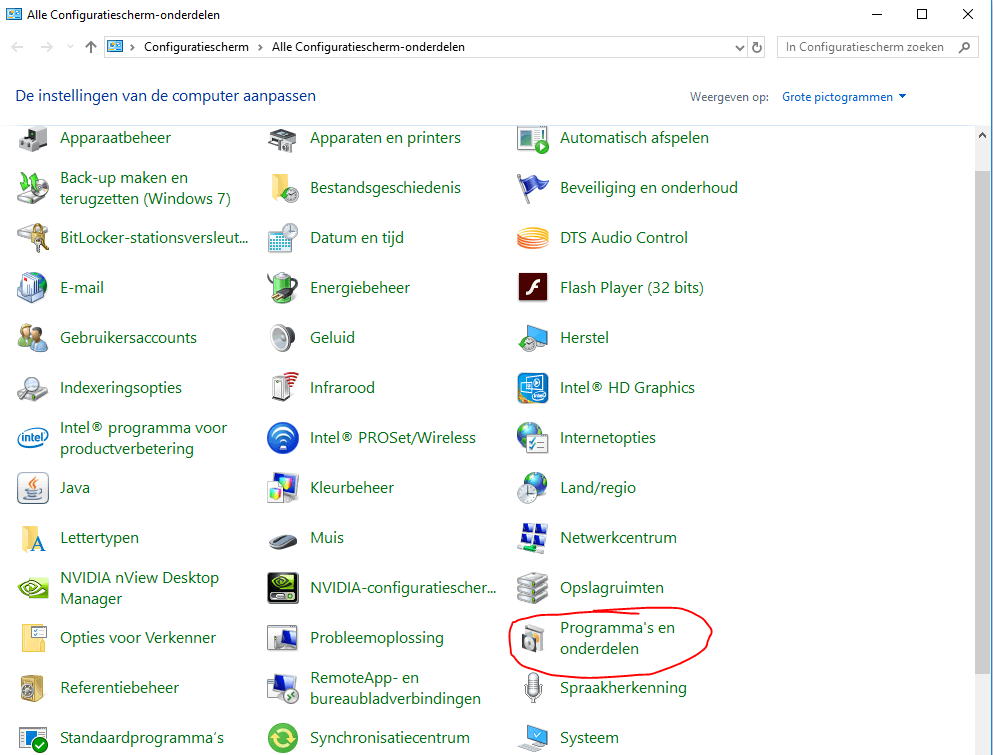Viewport: 993px width, 755px height.
Task: Open the Probleemoplossing link
Action: [x=377, y=638]
